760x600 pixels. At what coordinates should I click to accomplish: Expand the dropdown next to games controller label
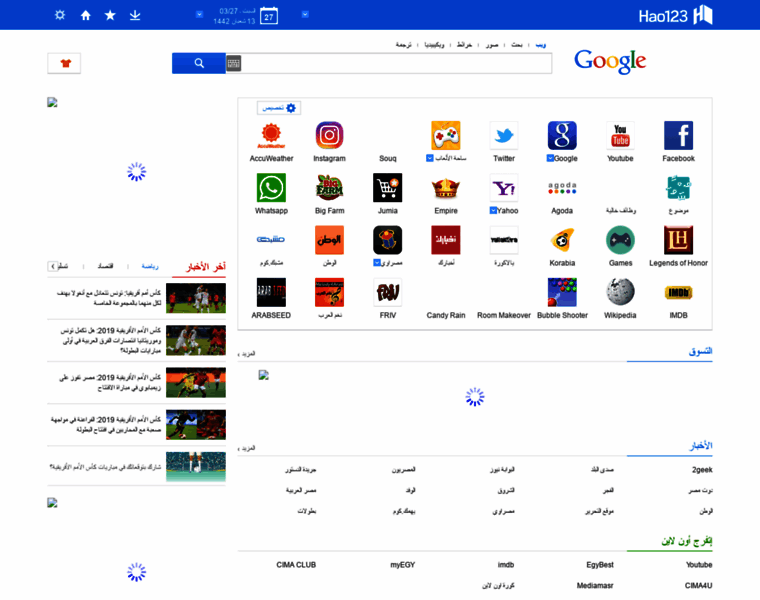429,158
